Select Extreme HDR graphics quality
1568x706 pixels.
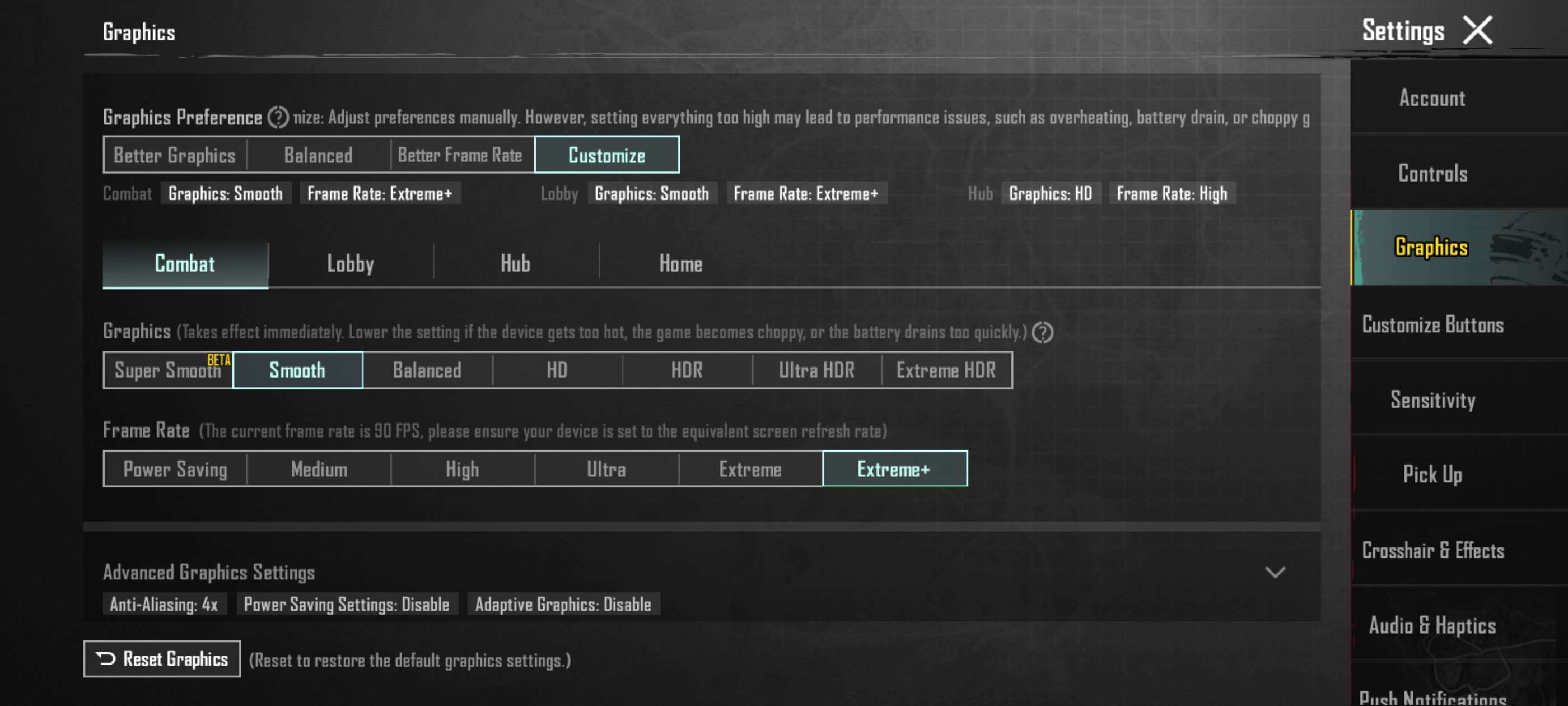[946, 370]
